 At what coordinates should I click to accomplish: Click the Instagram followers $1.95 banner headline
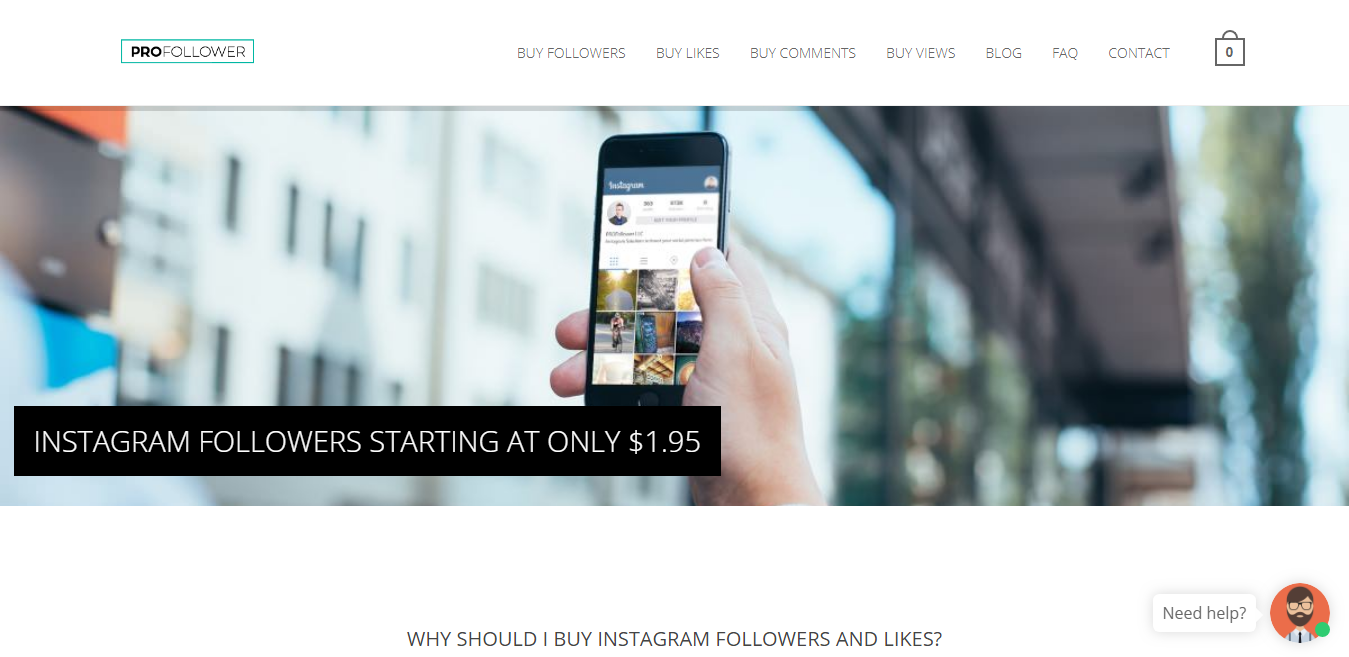pyautogui.click(x=367, y=441)
